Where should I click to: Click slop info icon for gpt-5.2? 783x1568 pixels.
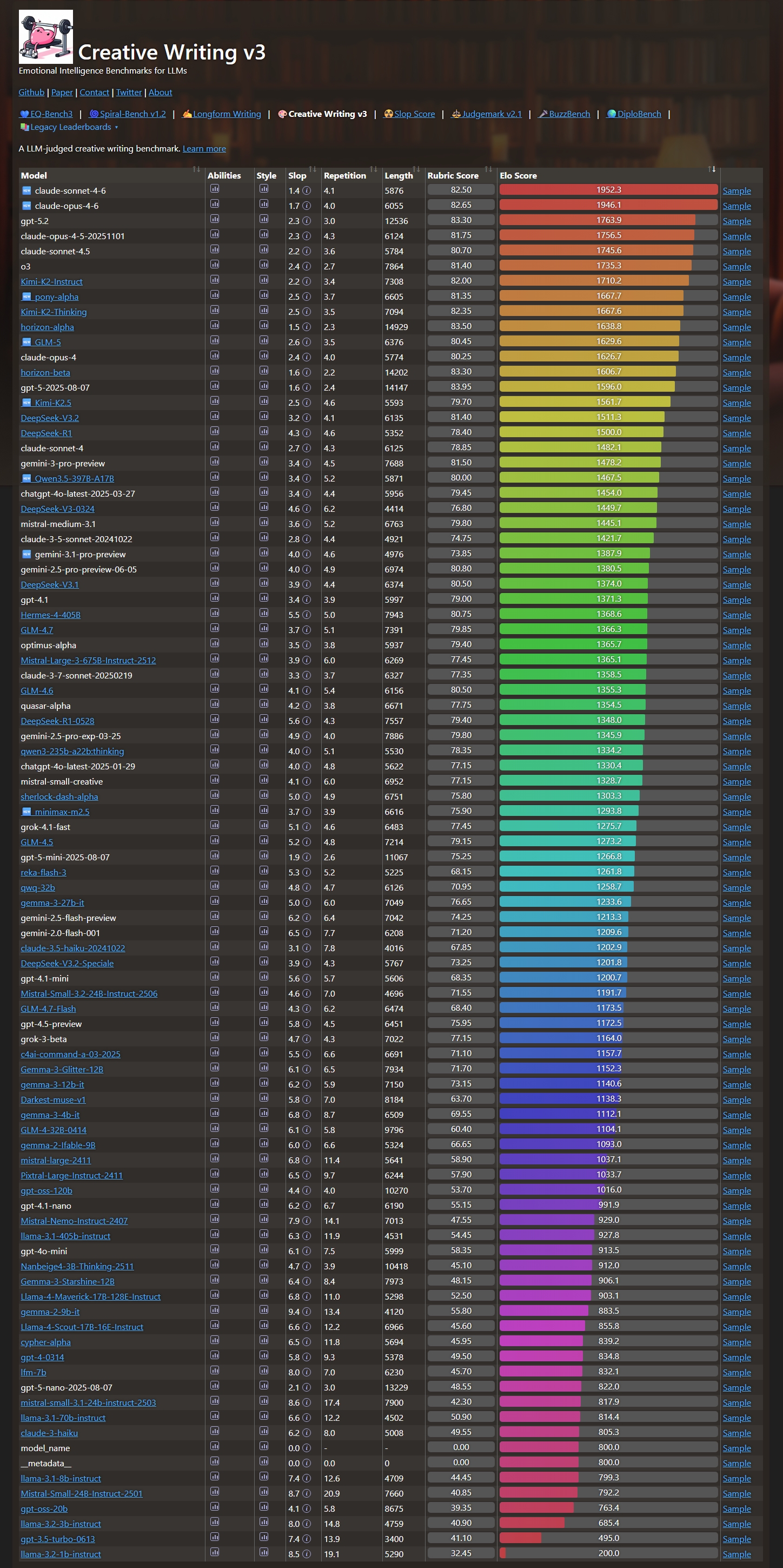coord(307,221)
